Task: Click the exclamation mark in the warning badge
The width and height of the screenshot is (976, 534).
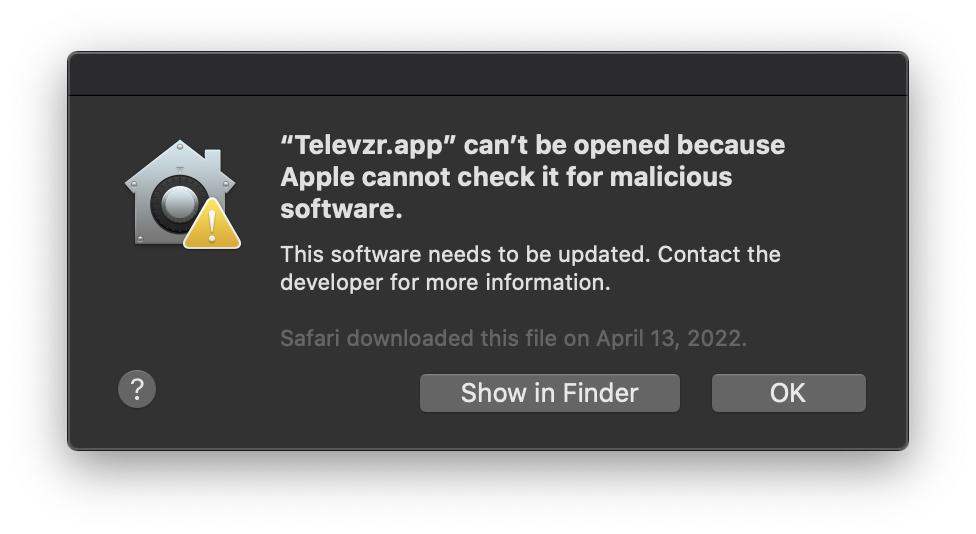Action: 212,227
